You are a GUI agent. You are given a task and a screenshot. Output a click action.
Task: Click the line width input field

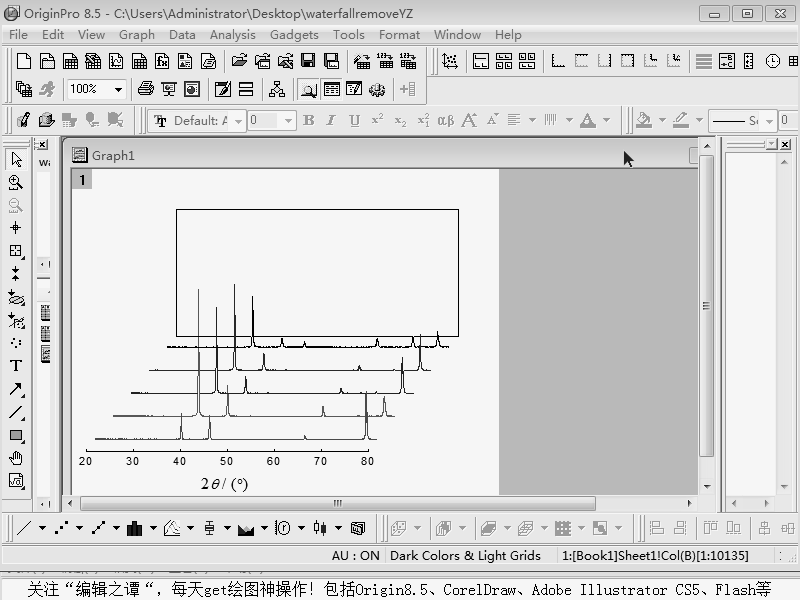pyautogui.click(x=789, y=121)
